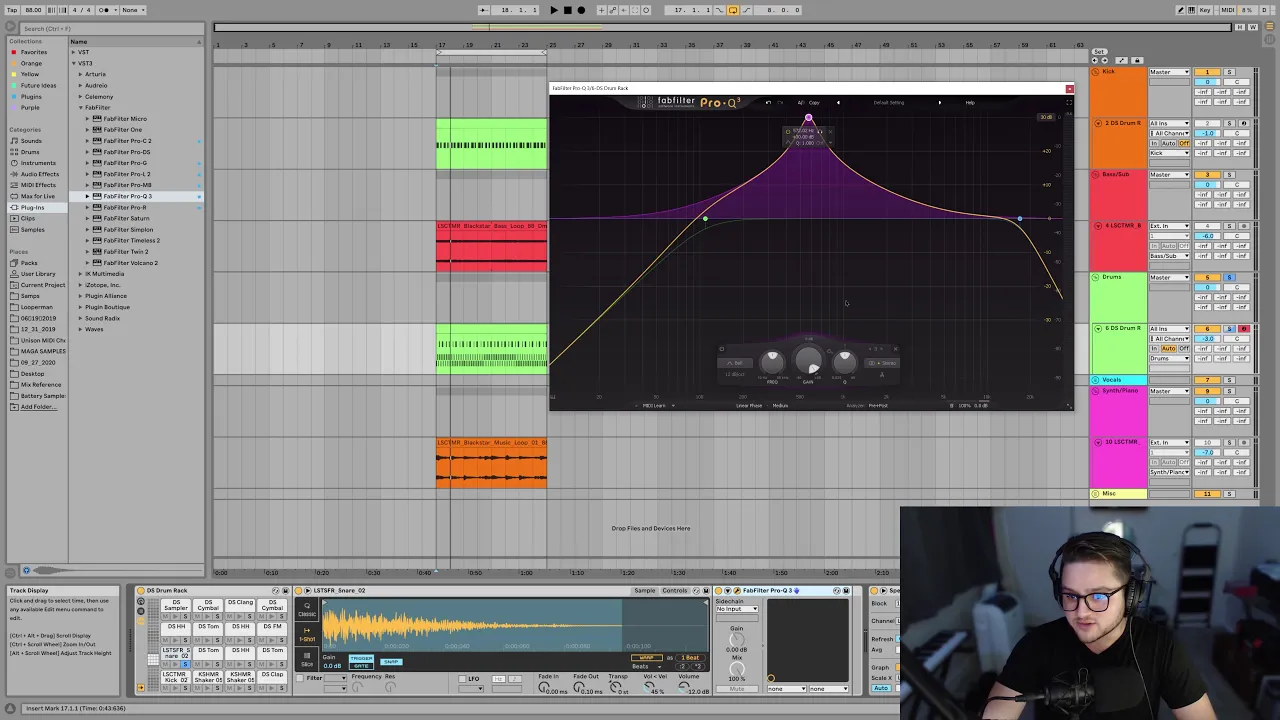
Task: Expand the Arturia vendor folder
Action: coord(82,74)
